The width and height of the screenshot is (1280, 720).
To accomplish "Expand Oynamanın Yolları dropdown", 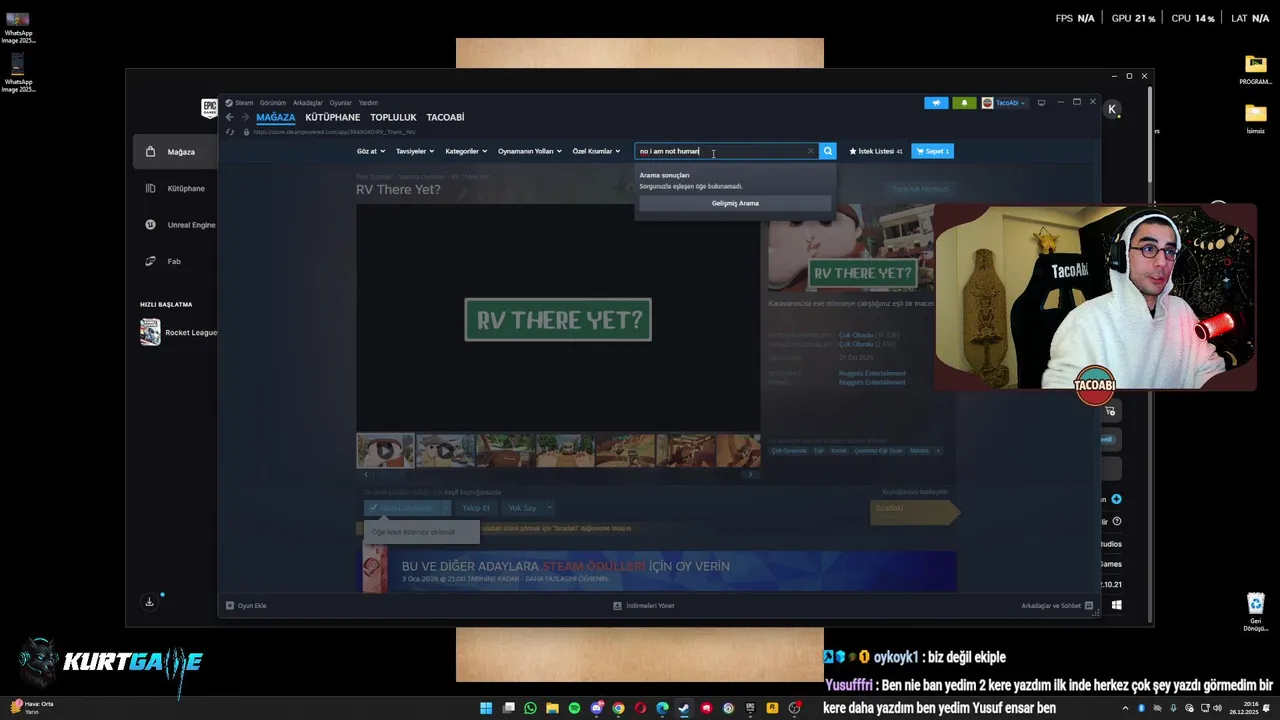I will click(x=530, y=151).
